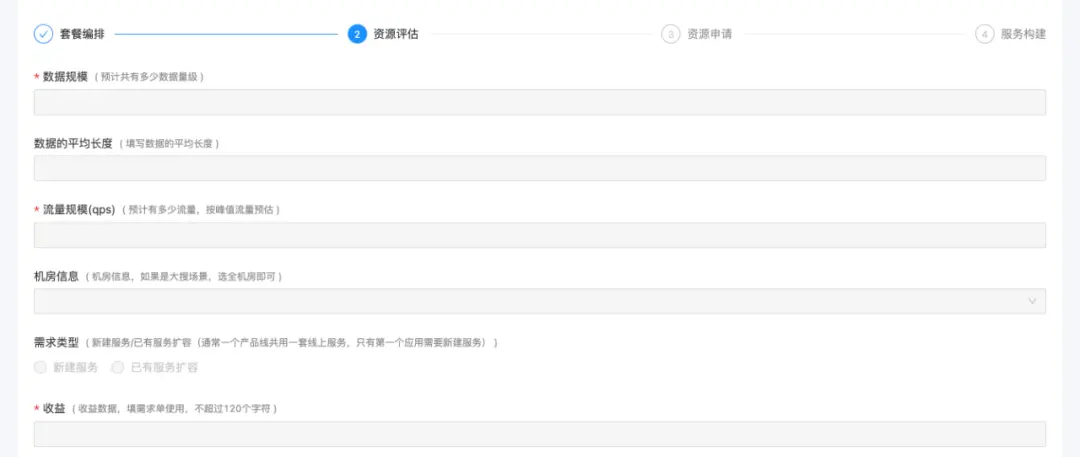The height and width of the screenshot is (457, 1080).
Task: Click the 数据规模 field label
Action: [x=65, y=77]
